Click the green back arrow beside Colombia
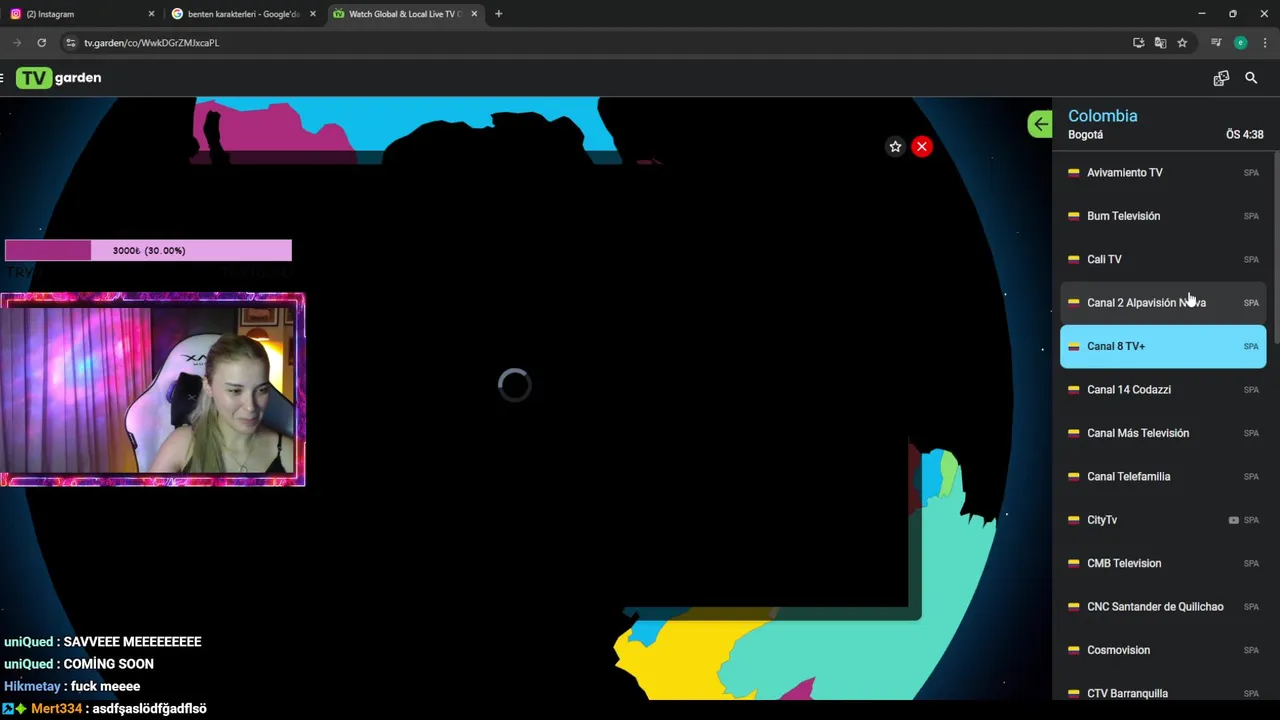The width and height of the screenshot is (1280, 720). click(1040, 124)
